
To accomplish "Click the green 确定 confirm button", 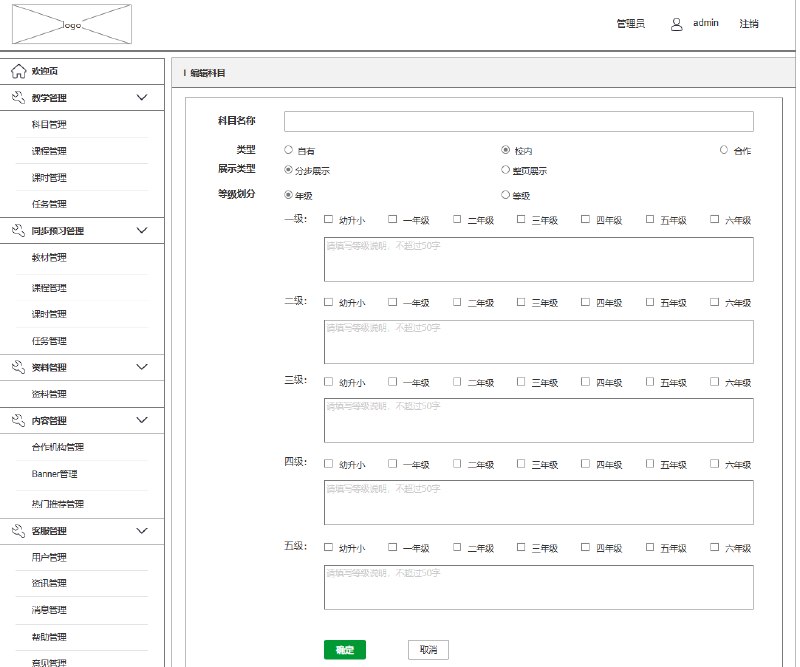I will click(345, 650).
